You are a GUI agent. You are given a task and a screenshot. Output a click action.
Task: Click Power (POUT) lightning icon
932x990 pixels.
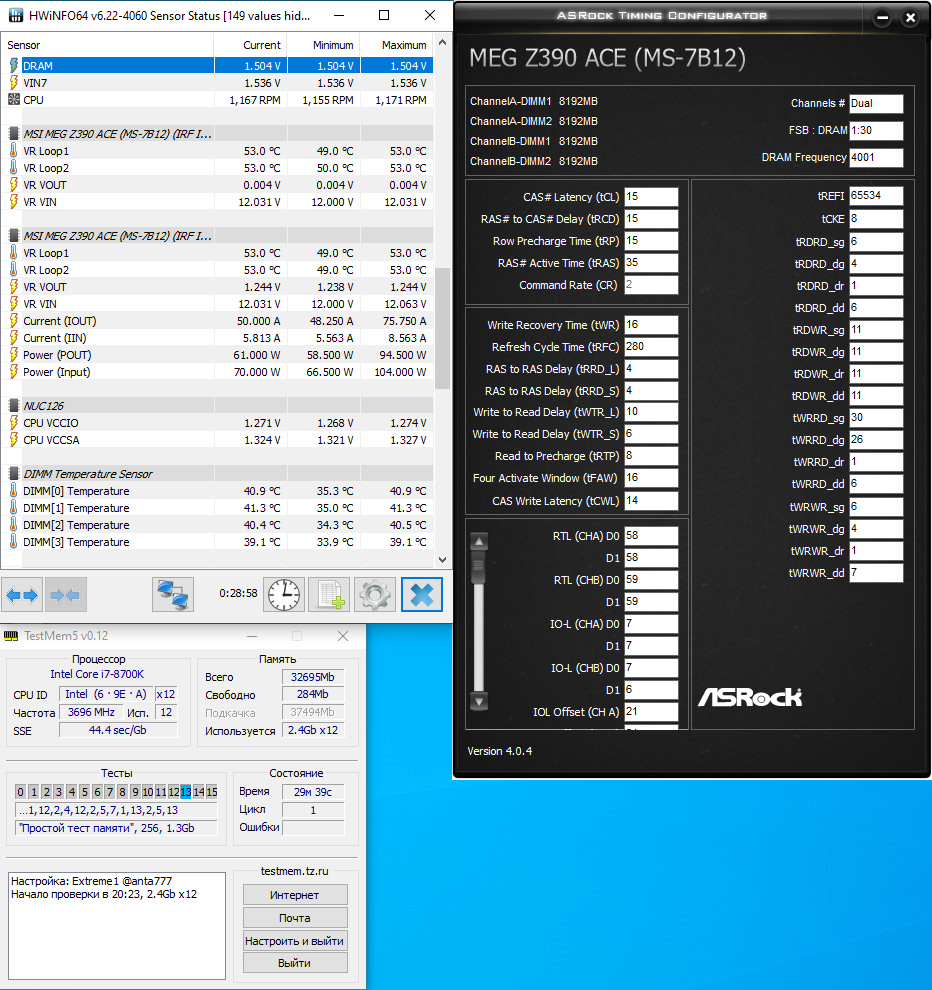13,355
